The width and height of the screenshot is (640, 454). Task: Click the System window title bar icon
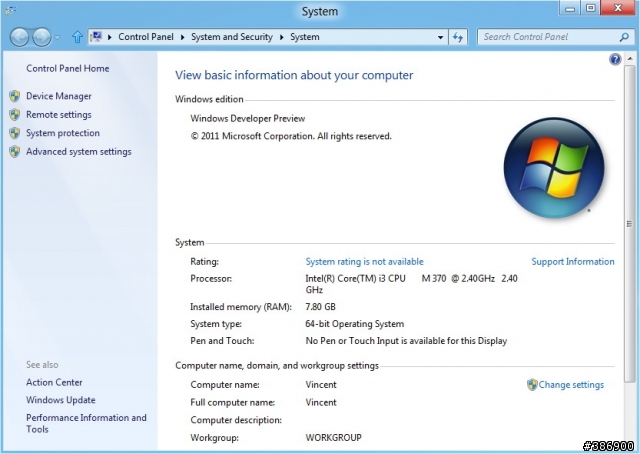tap(11, 10)
